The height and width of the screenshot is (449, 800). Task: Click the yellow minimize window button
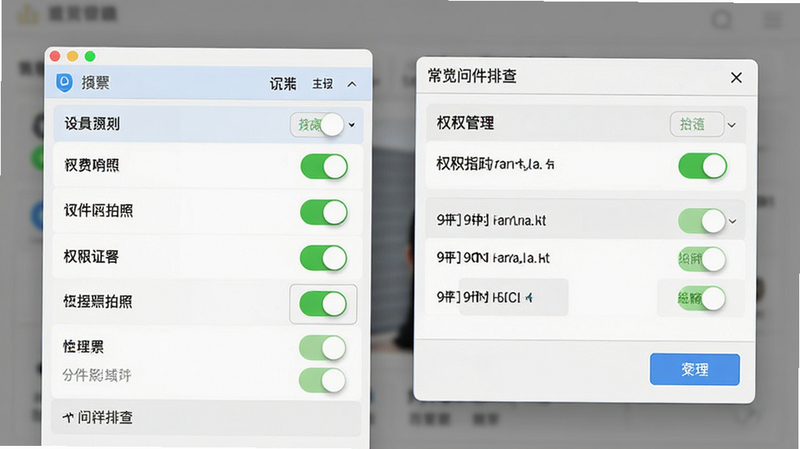click(x=72, y=56)
